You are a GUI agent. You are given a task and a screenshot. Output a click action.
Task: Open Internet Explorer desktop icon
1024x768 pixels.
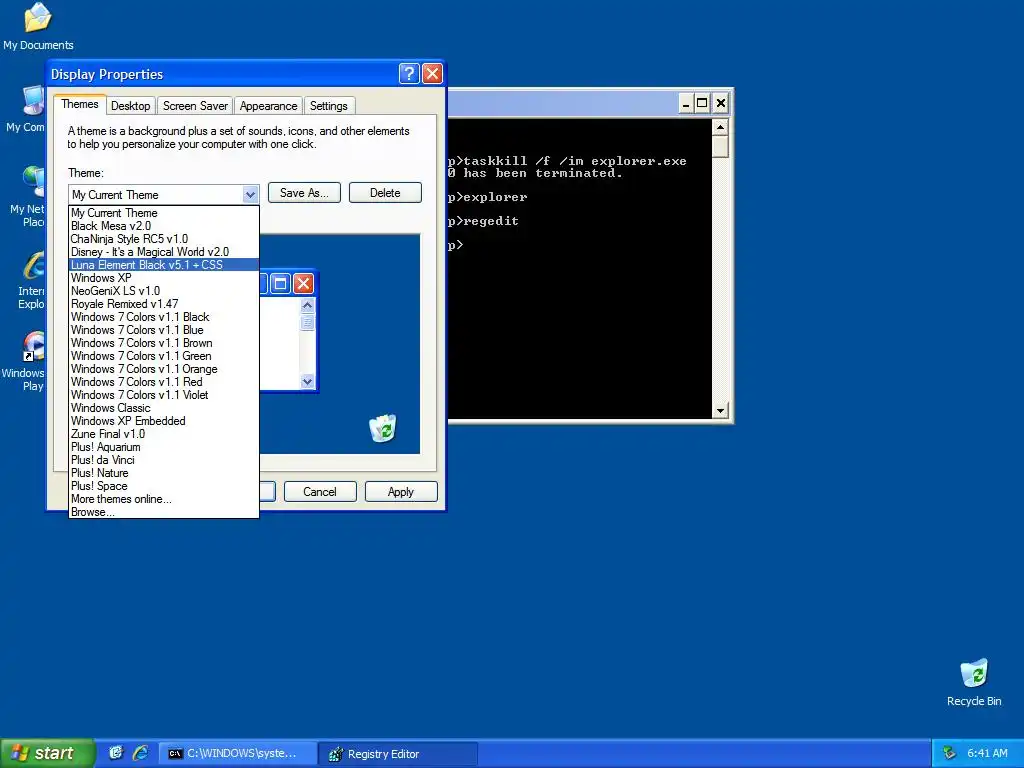coord(31,280)
